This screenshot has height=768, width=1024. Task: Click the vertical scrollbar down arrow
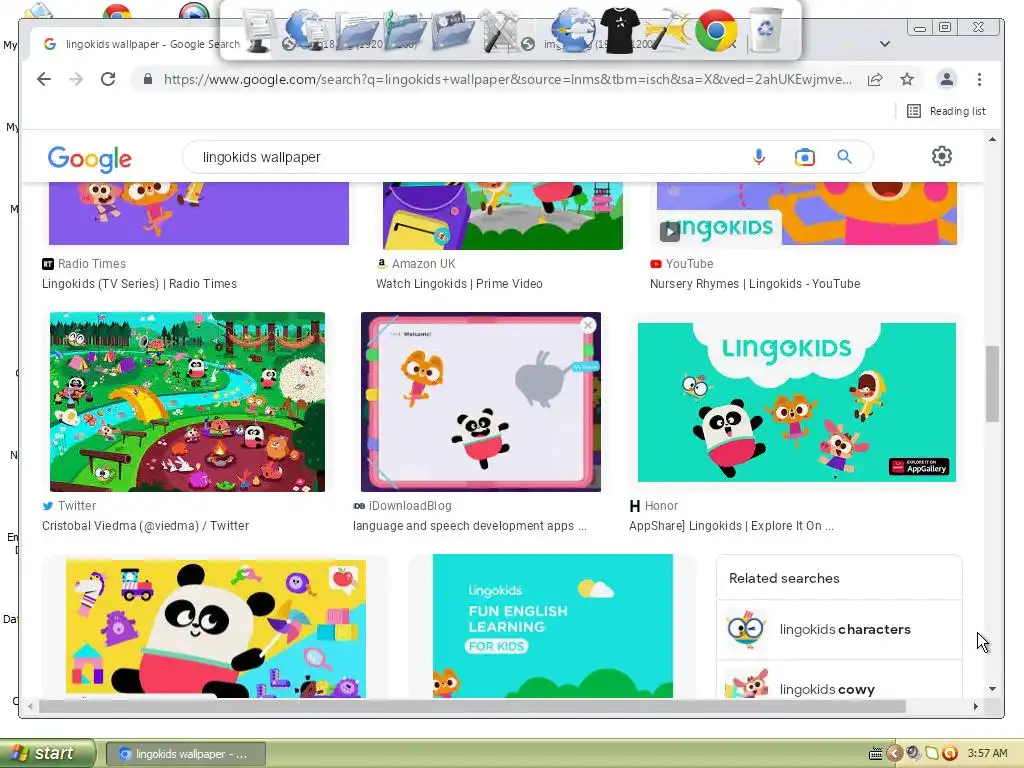992,688
